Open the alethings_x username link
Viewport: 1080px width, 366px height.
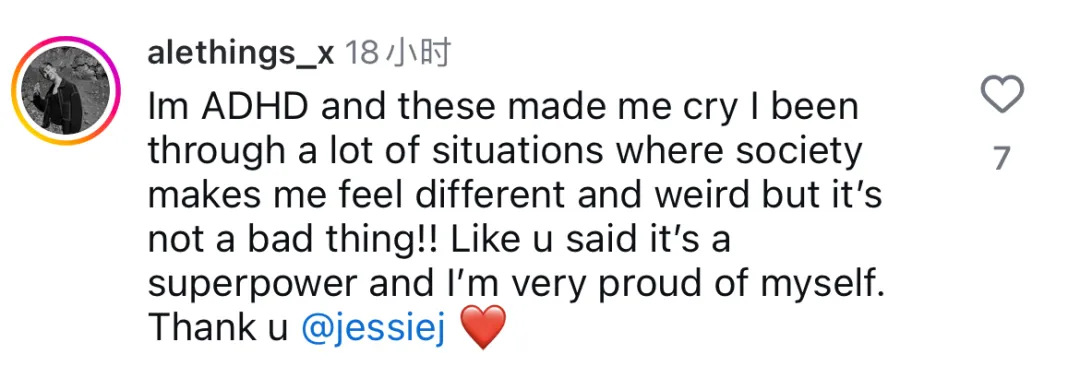pos(240,54)
